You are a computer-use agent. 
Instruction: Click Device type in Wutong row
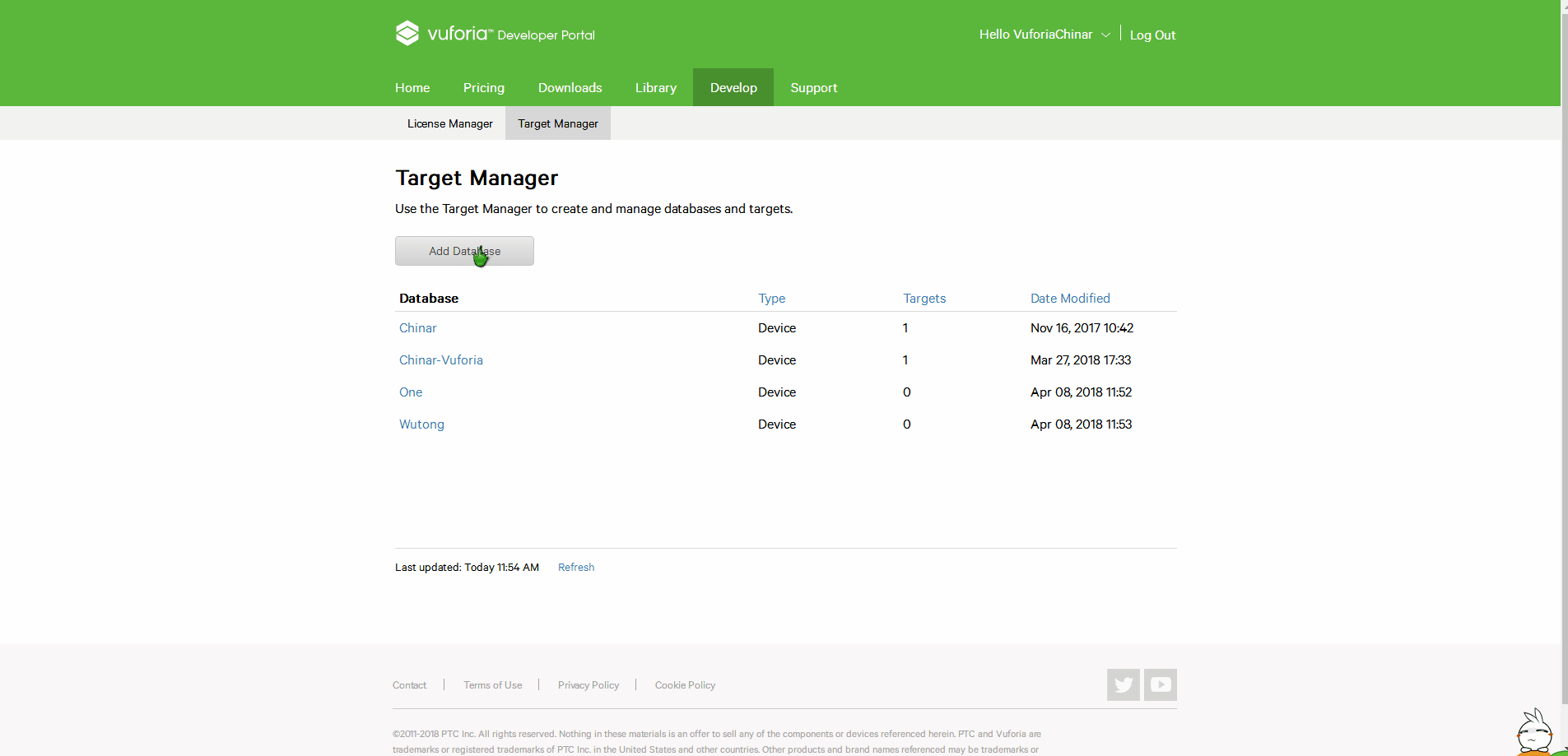(x=777, y=424)
